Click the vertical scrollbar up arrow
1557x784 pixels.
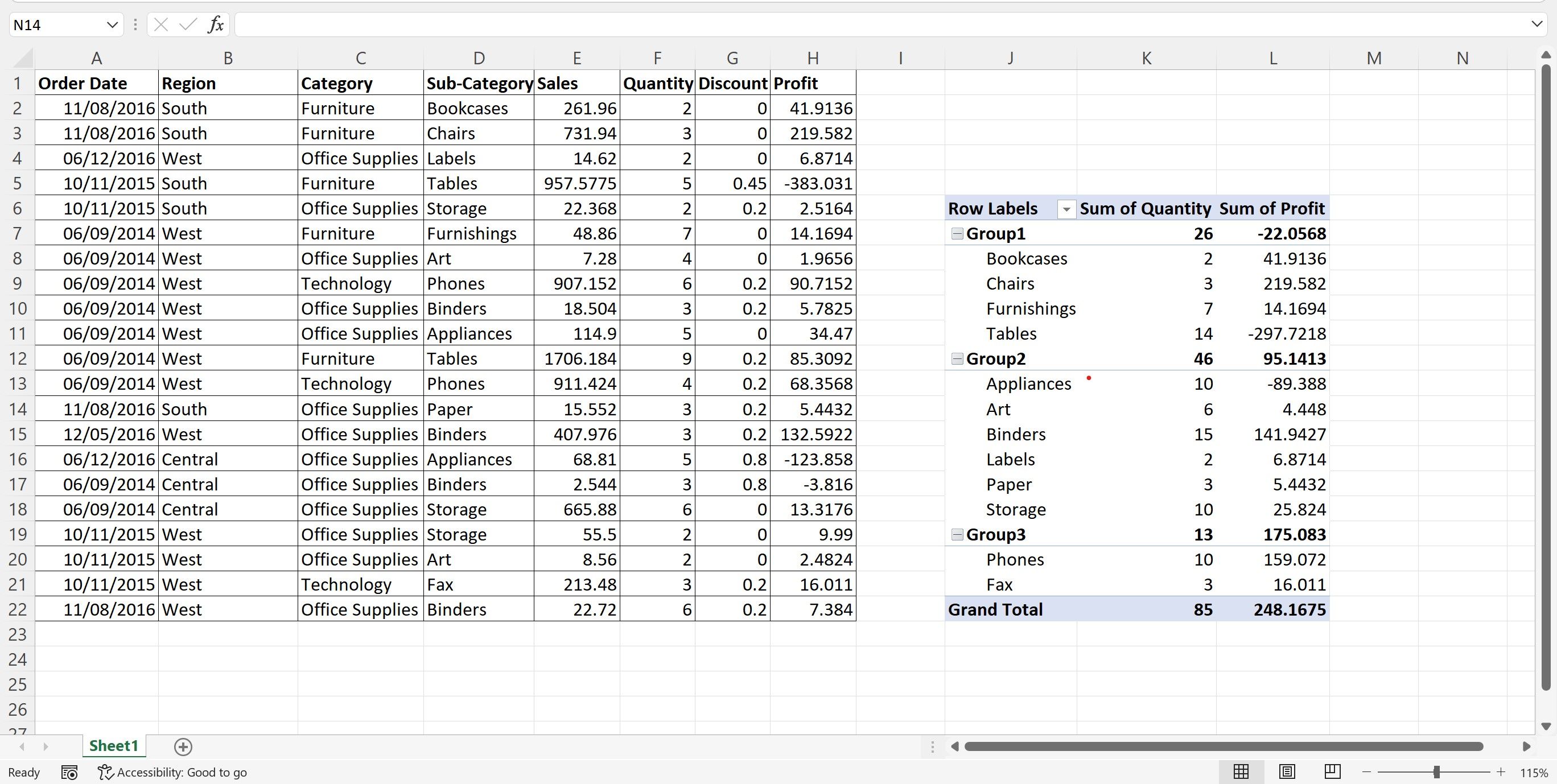point(1546,55)
